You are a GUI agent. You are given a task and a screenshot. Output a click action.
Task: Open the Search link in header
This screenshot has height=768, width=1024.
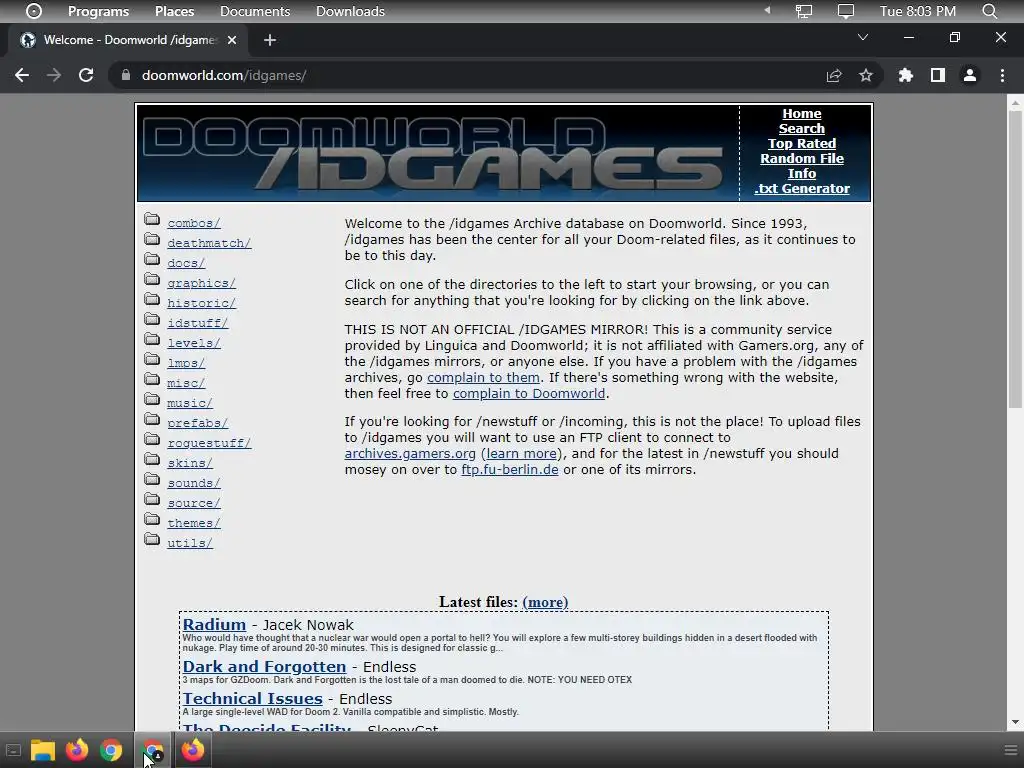[802, 129]
